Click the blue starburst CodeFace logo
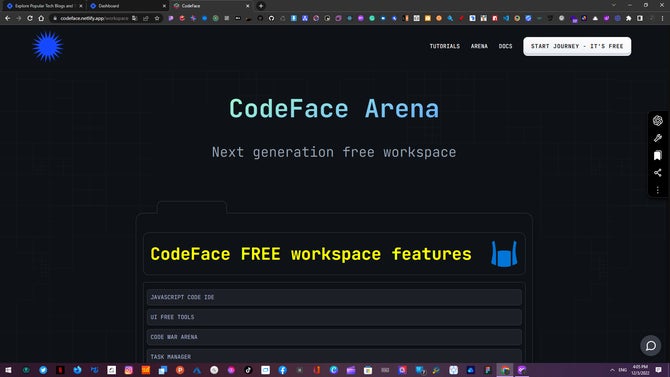Viewport: 670px width, 377px height. pos(48,46)
